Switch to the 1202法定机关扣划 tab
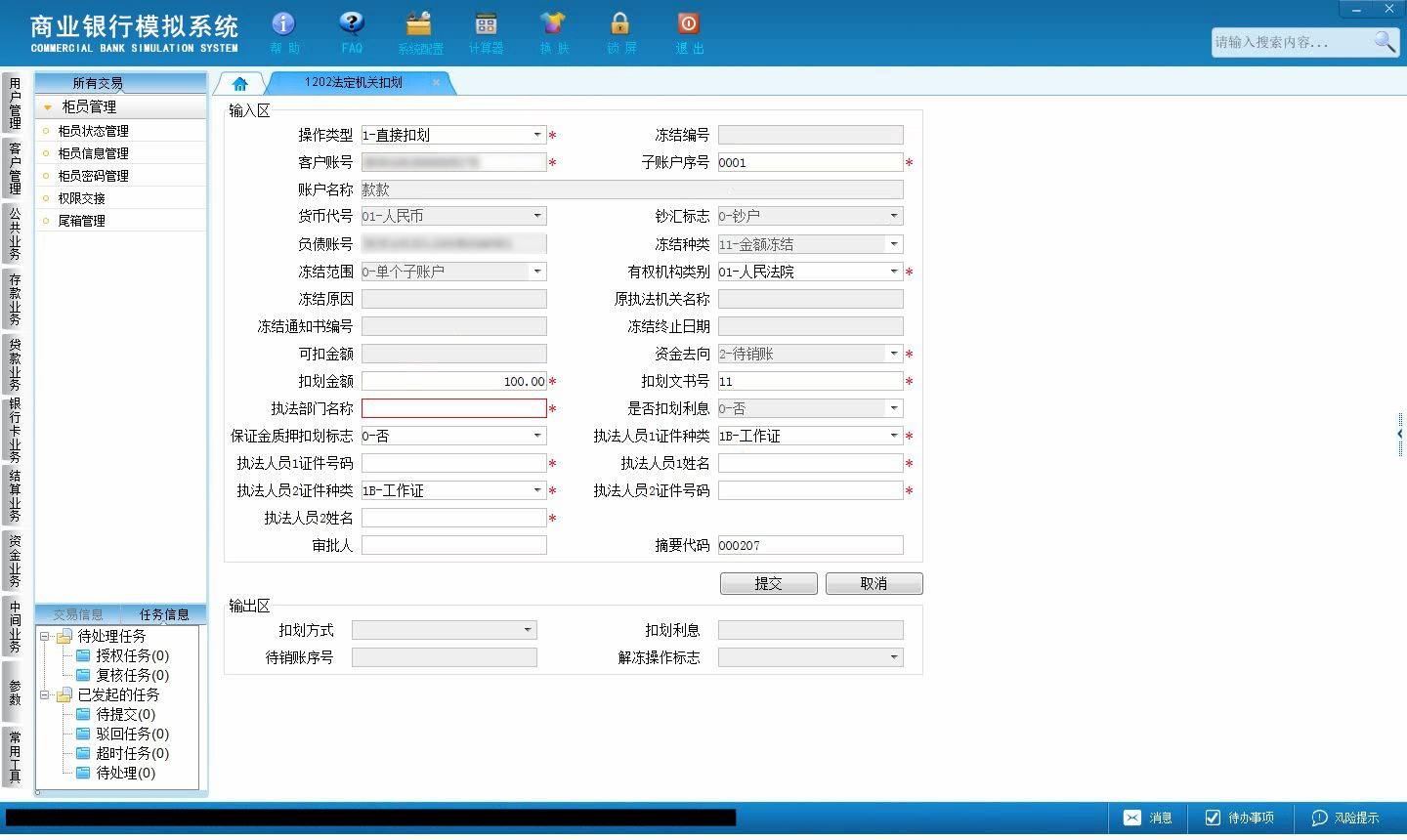The image size is (1407, 840). point(354,83)
